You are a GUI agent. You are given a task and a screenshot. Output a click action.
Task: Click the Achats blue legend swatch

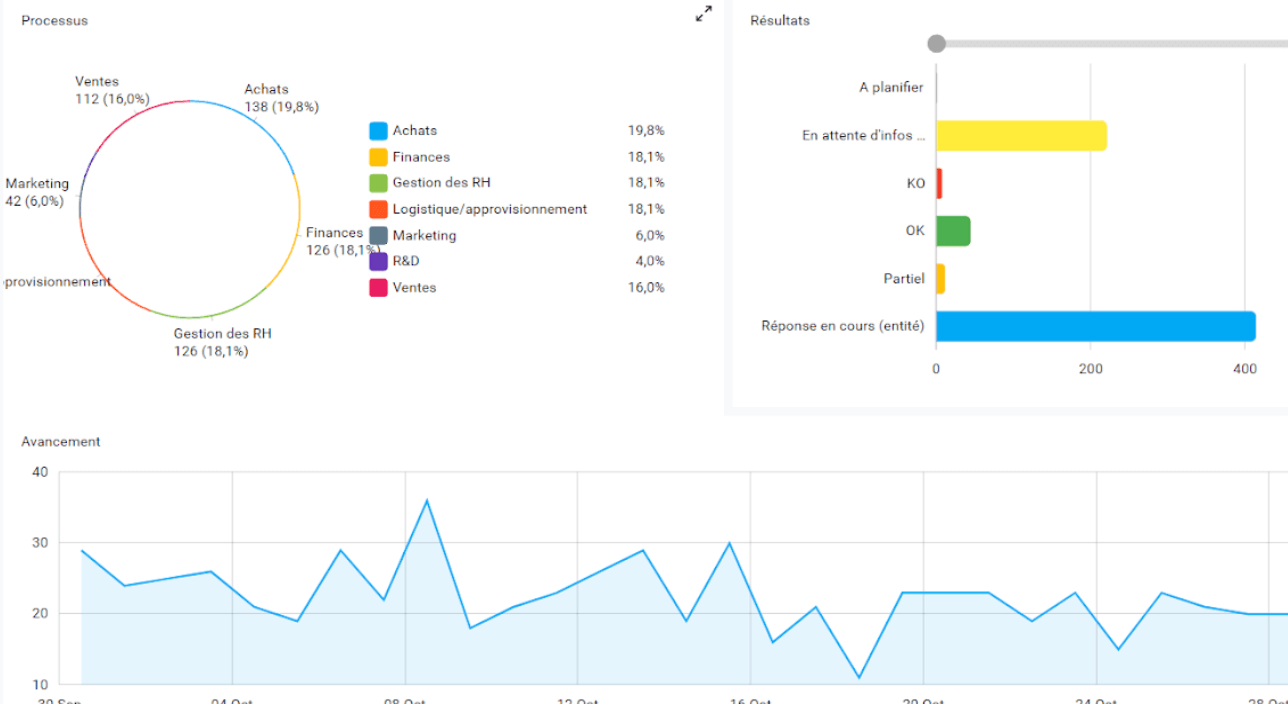coord(378,131)
